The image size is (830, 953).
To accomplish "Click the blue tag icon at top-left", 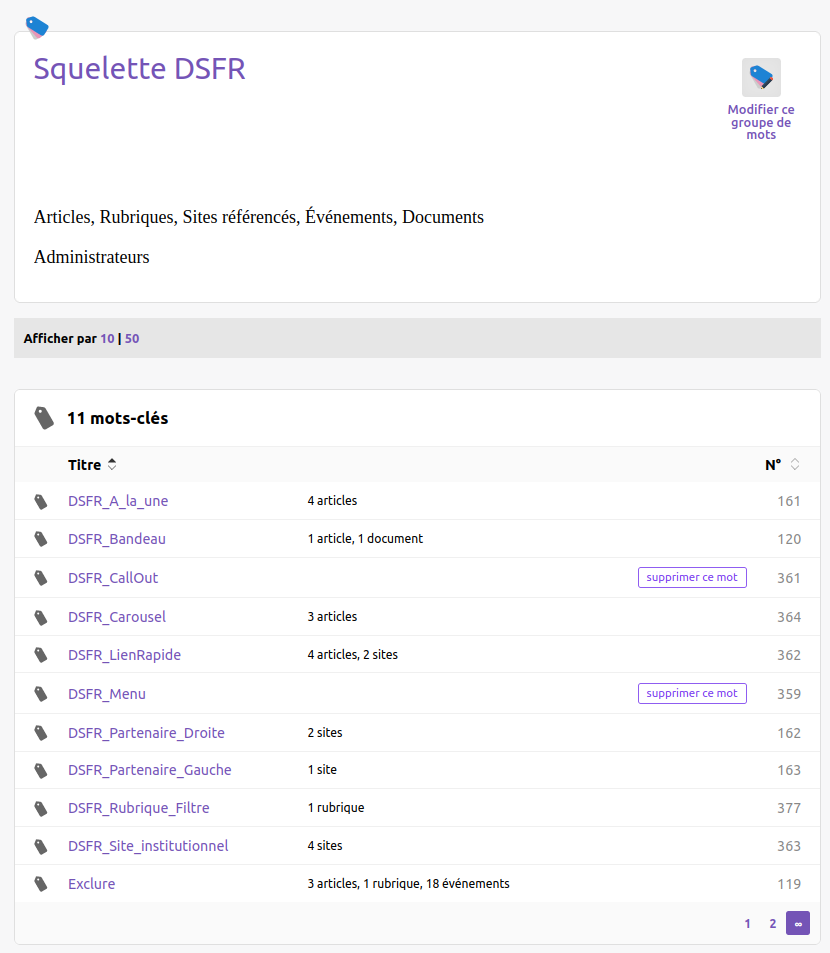I will click(x=36, y=27).
